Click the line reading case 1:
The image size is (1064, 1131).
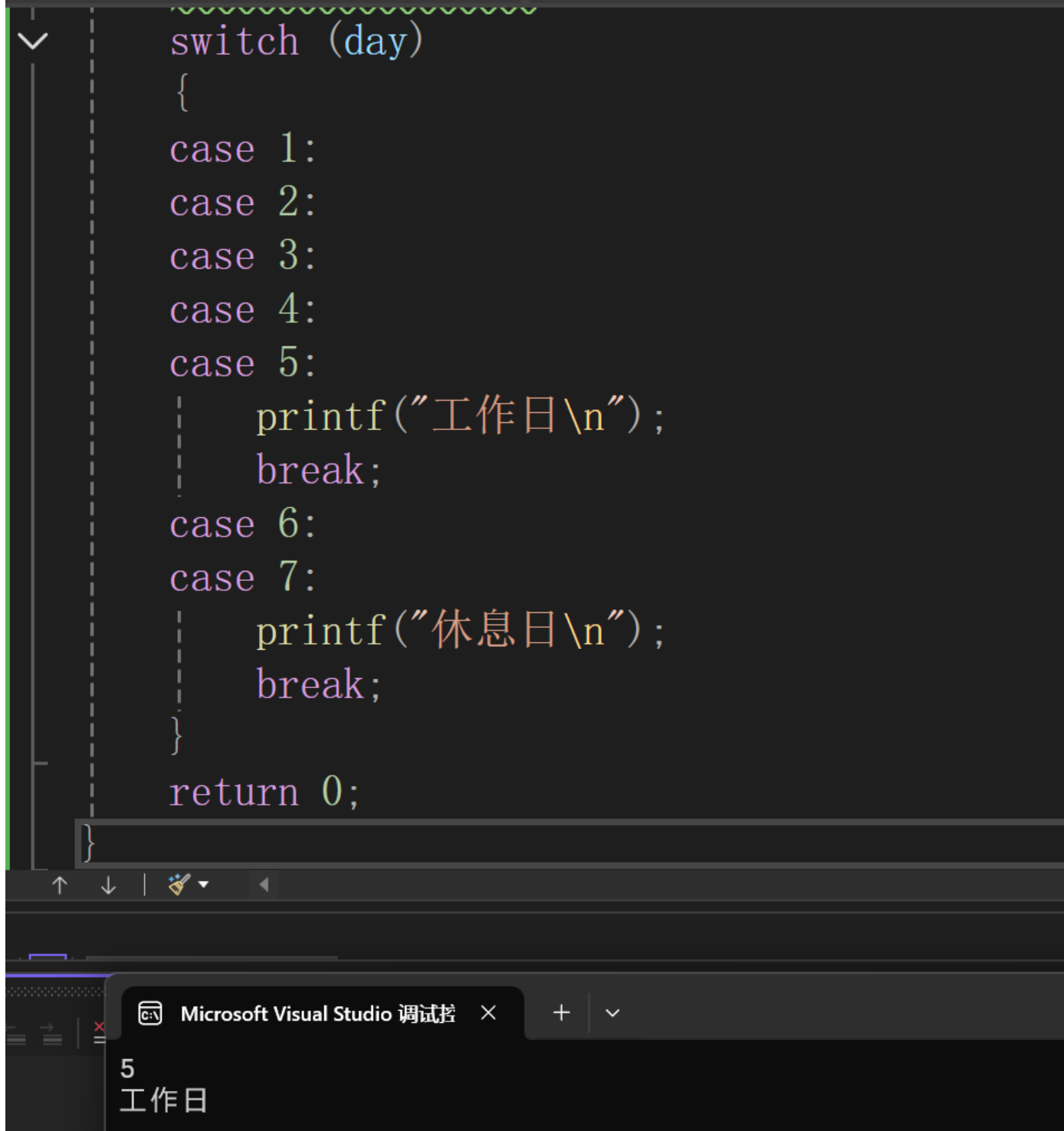[242, 149]
